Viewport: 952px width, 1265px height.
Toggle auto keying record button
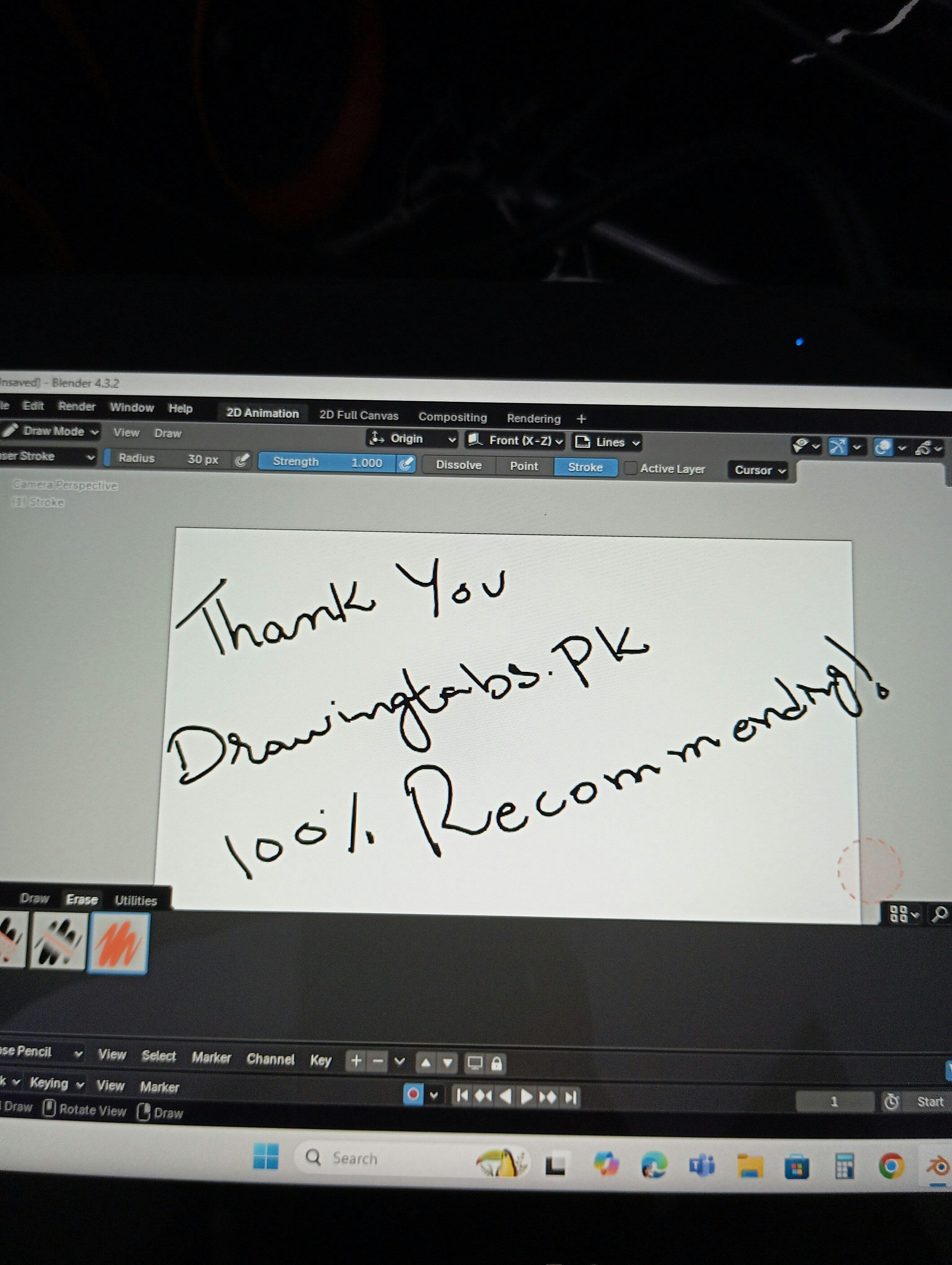point(412,1094)
